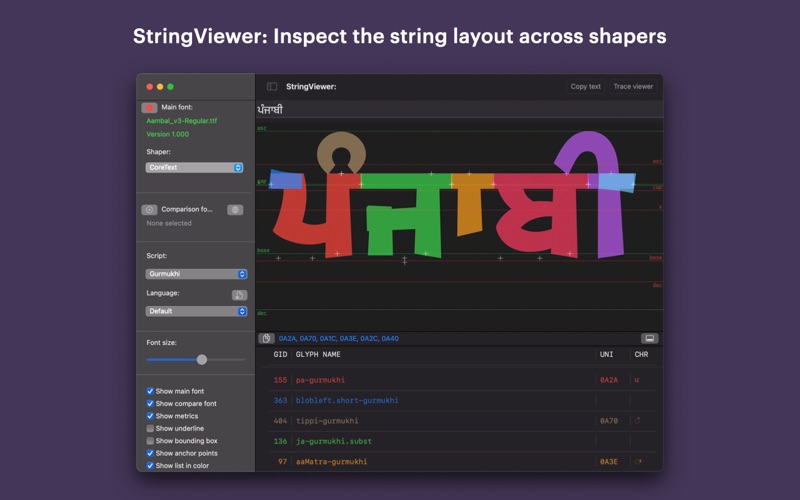
Task: Select the tippi-gurmukhi glyph row
Action: coord(462,421)
